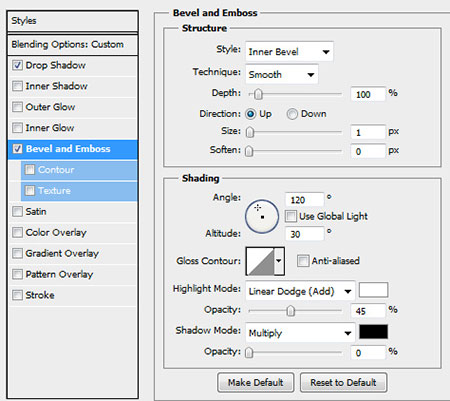
Task: Click the Size value field
Action: point(368,132)
